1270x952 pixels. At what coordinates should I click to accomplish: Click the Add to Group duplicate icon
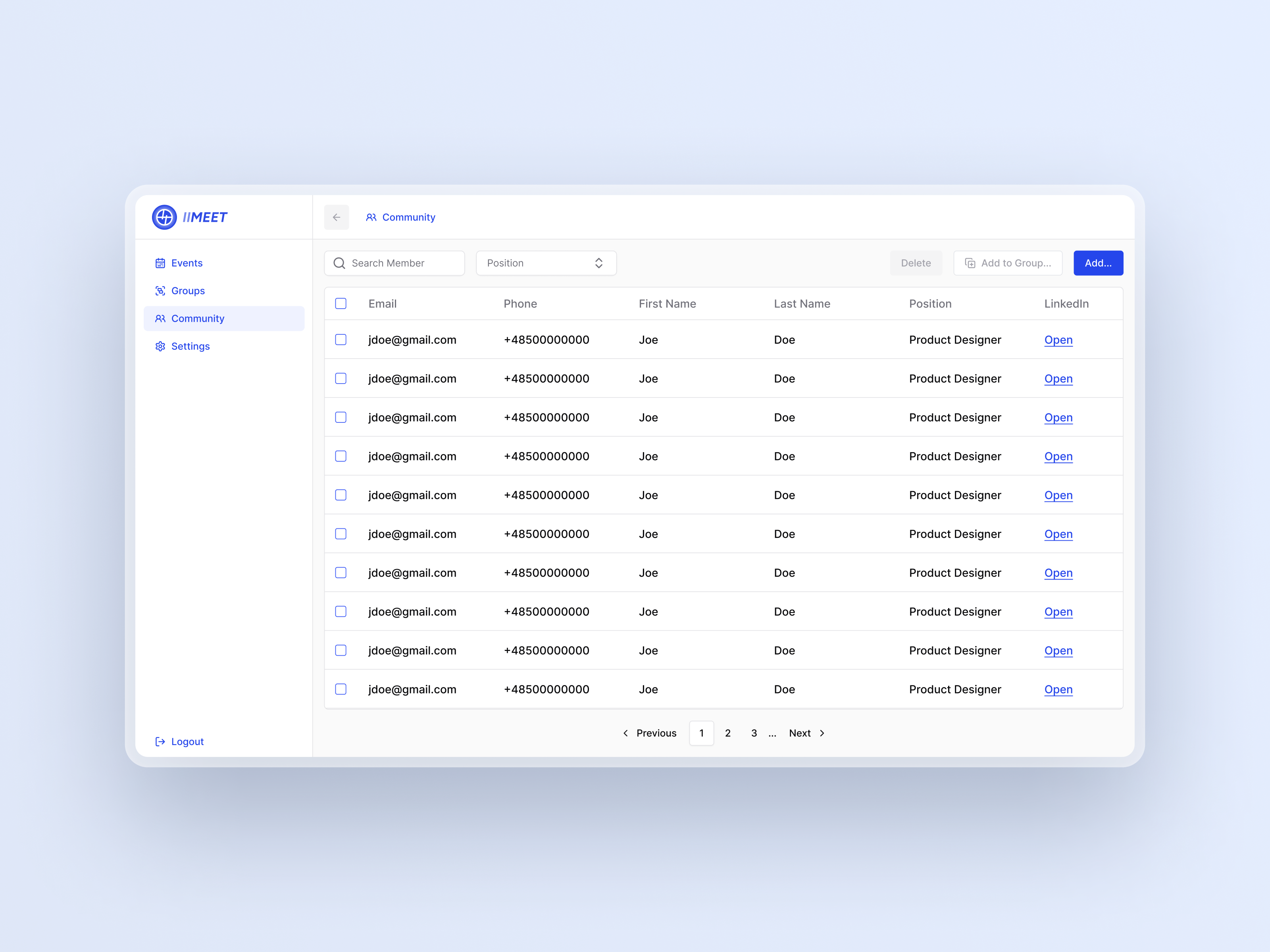pos(970,263)
